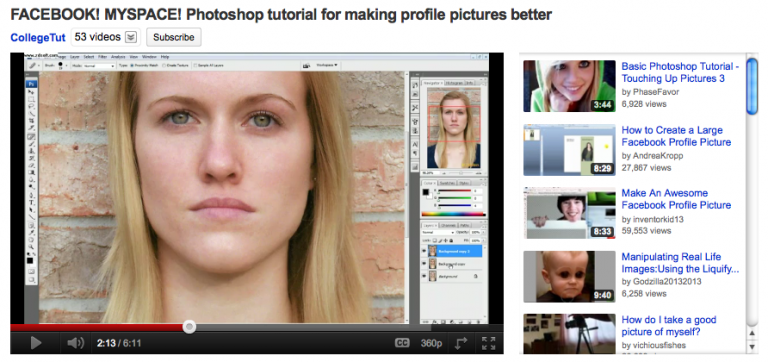Select the Background copy 2 layer row

[x=454, y=251]
